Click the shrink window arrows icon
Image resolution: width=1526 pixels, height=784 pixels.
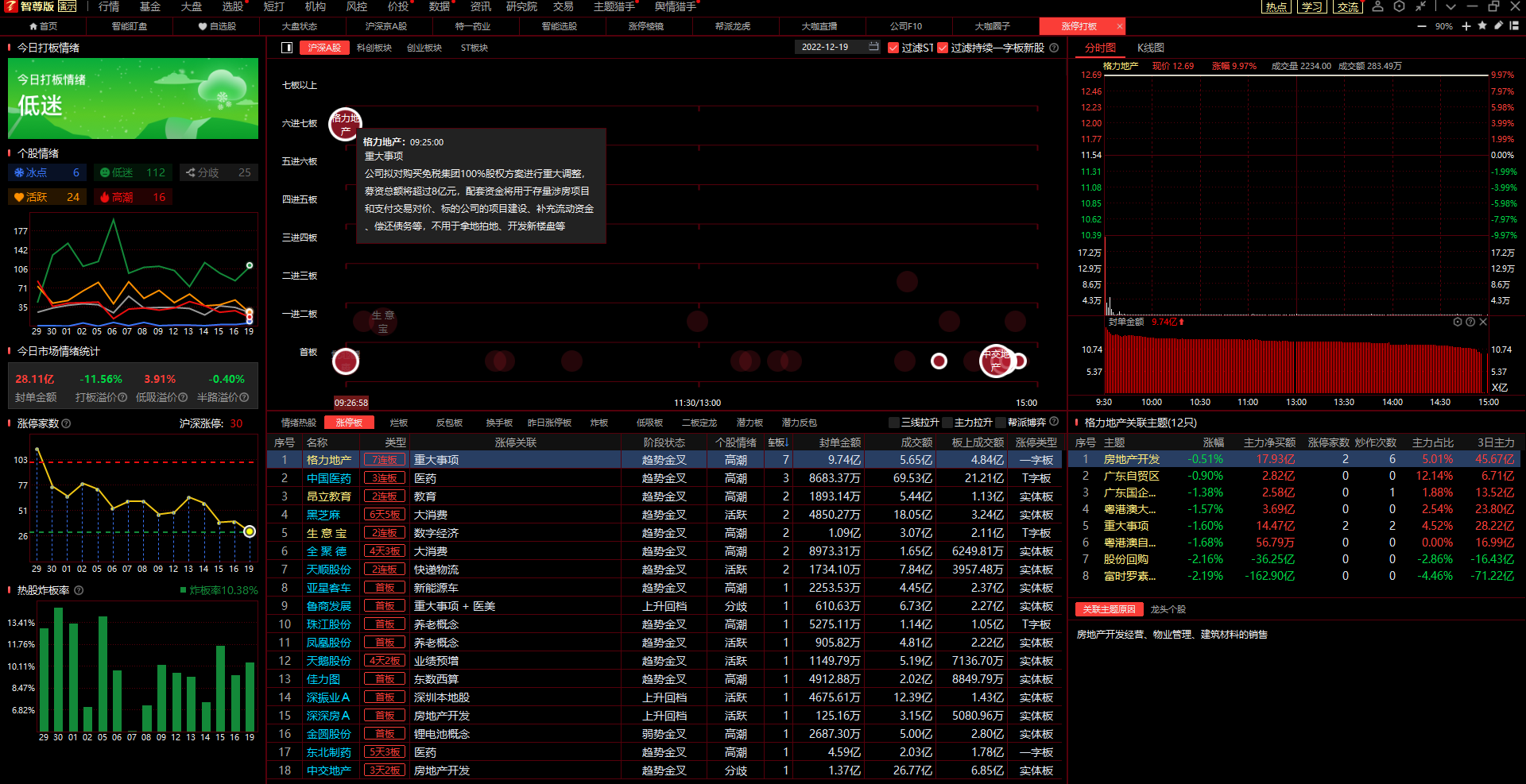(x=1420, y=6)
